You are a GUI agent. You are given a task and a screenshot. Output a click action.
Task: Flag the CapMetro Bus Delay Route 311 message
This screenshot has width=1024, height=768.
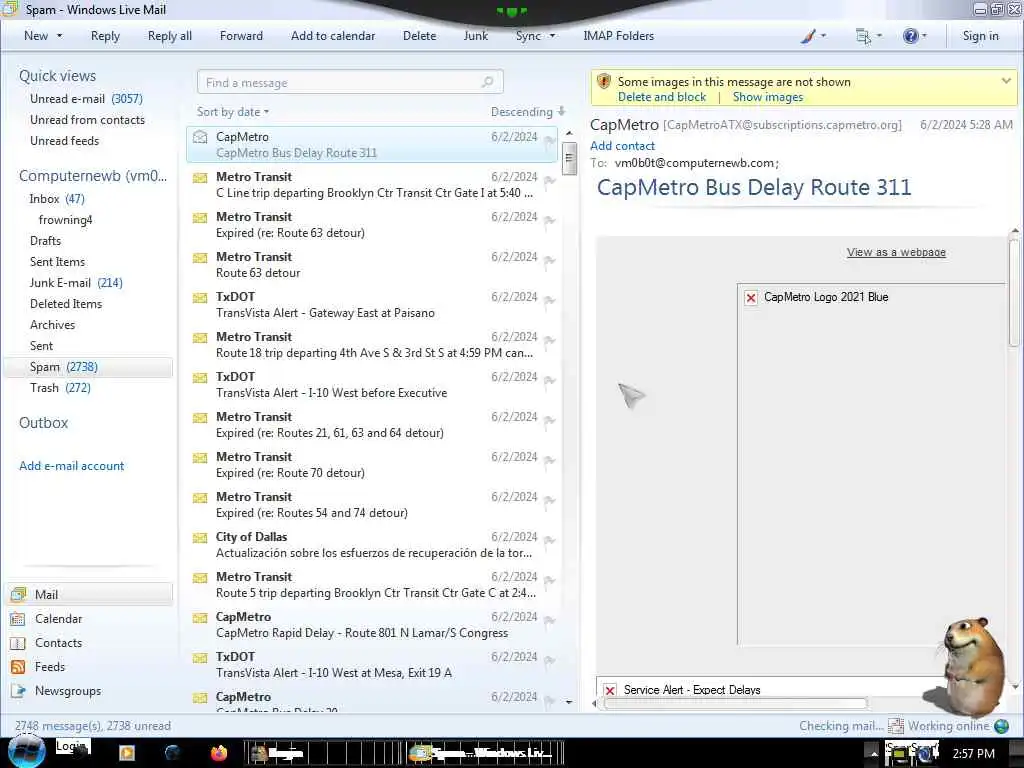coord(549,140)
